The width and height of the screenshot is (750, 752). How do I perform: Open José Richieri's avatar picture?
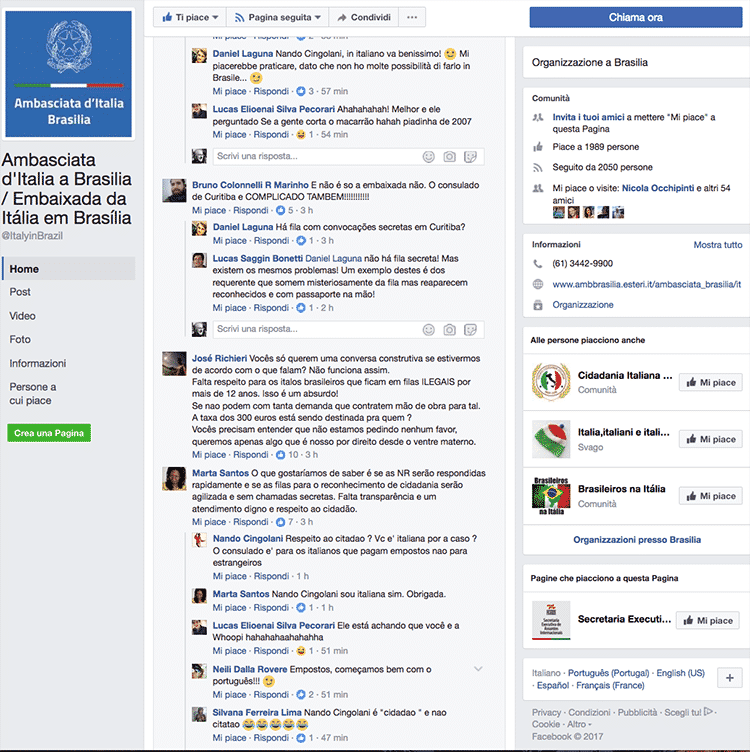point(174,364)
